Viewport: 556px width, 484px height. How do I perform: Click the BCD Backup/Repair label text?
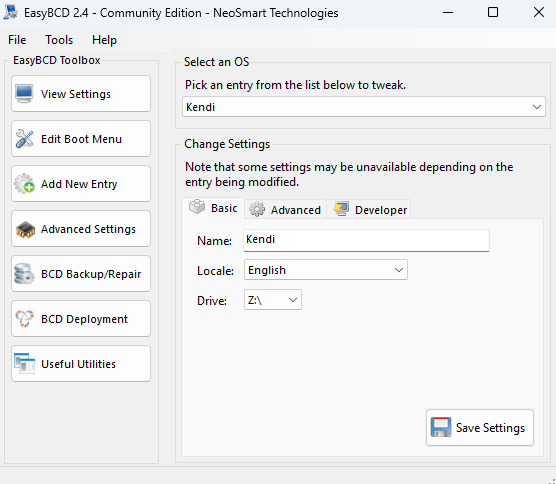pyautogui.click(x=91, y=274)
